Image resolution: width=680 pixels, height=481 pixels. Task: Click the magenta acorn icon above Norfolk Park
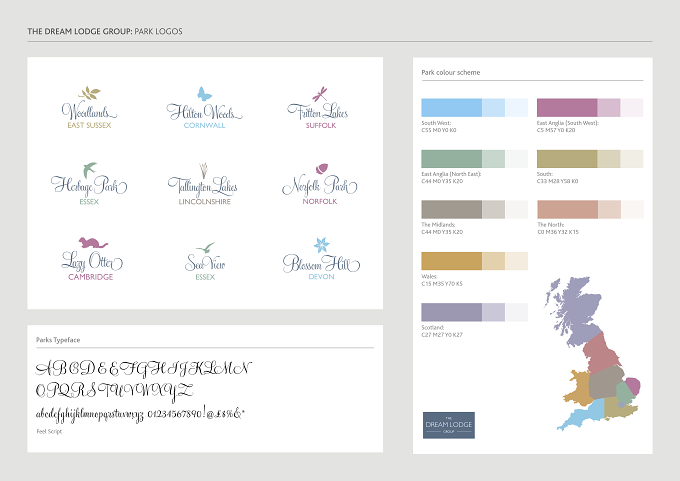pyautogui.click(x=321, y=169)
